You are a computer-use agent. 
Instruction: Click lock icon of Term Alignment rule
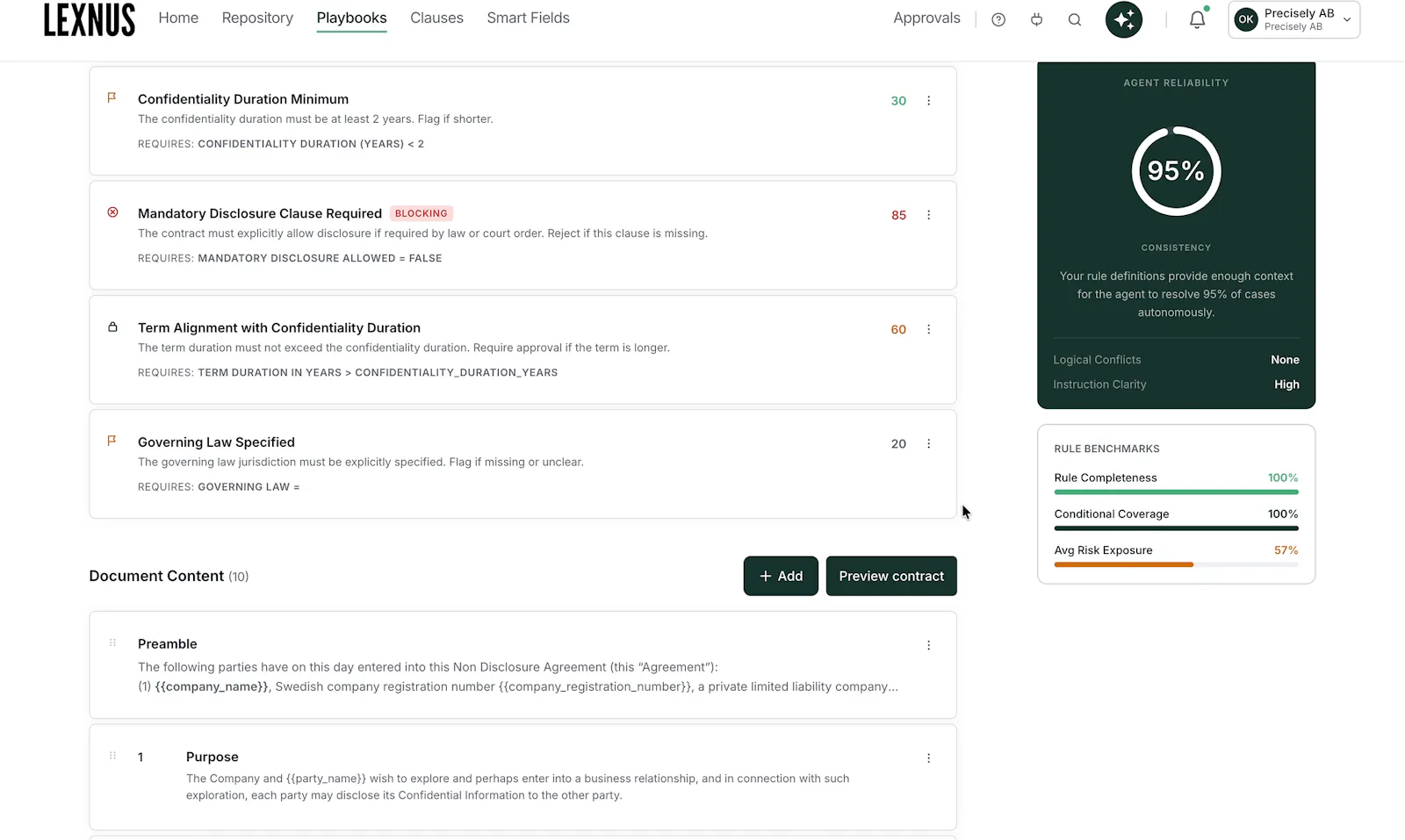point(112,327)
